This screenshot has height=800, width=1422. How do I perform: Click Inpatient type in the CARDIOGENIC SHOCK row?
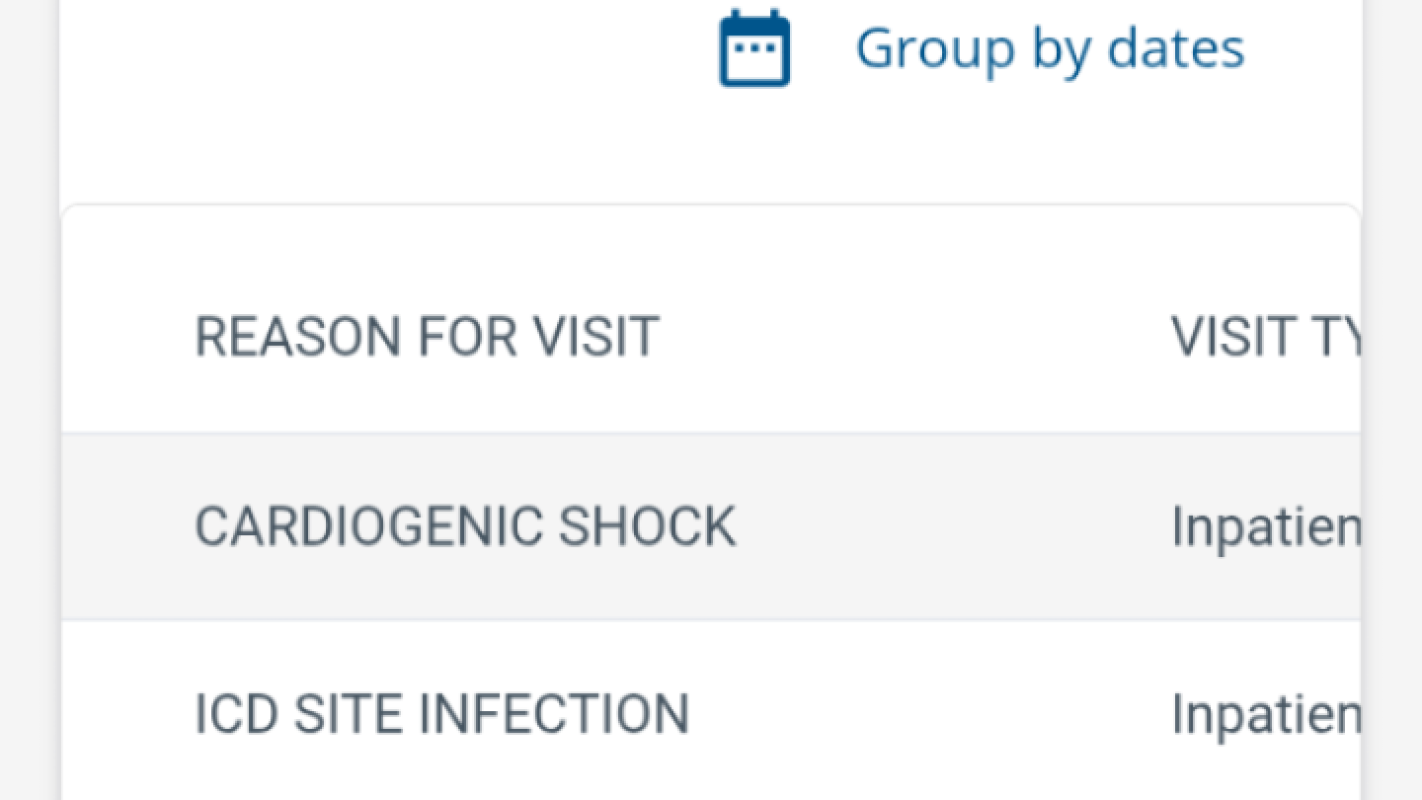point(1266,527)
